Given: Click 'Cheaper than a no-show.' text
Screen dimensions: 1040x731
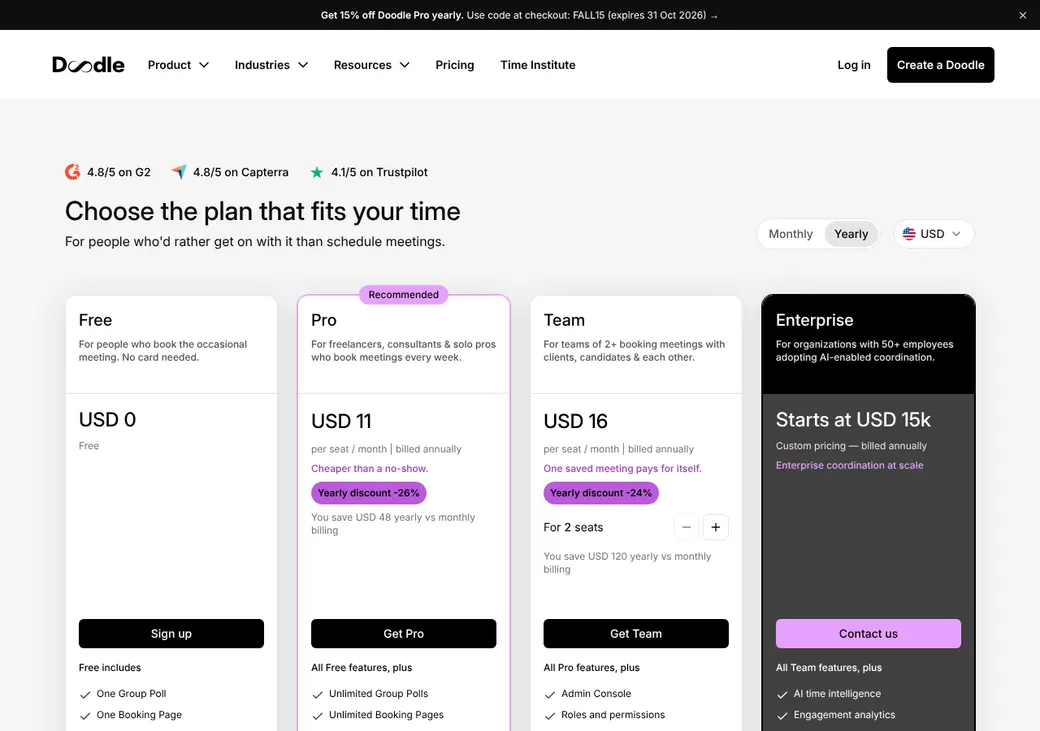Looking at the screenshot, I should click(369, 468).
